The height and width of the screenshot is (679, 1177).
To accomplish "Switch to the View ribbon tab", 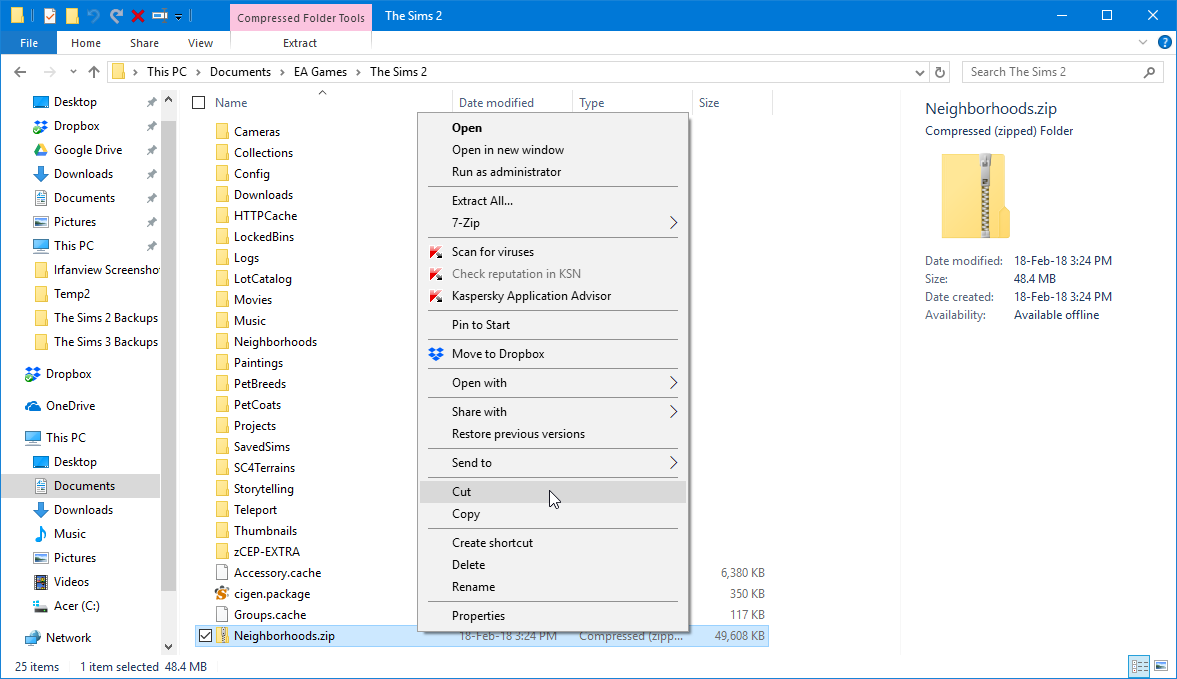I will [200, 43].
